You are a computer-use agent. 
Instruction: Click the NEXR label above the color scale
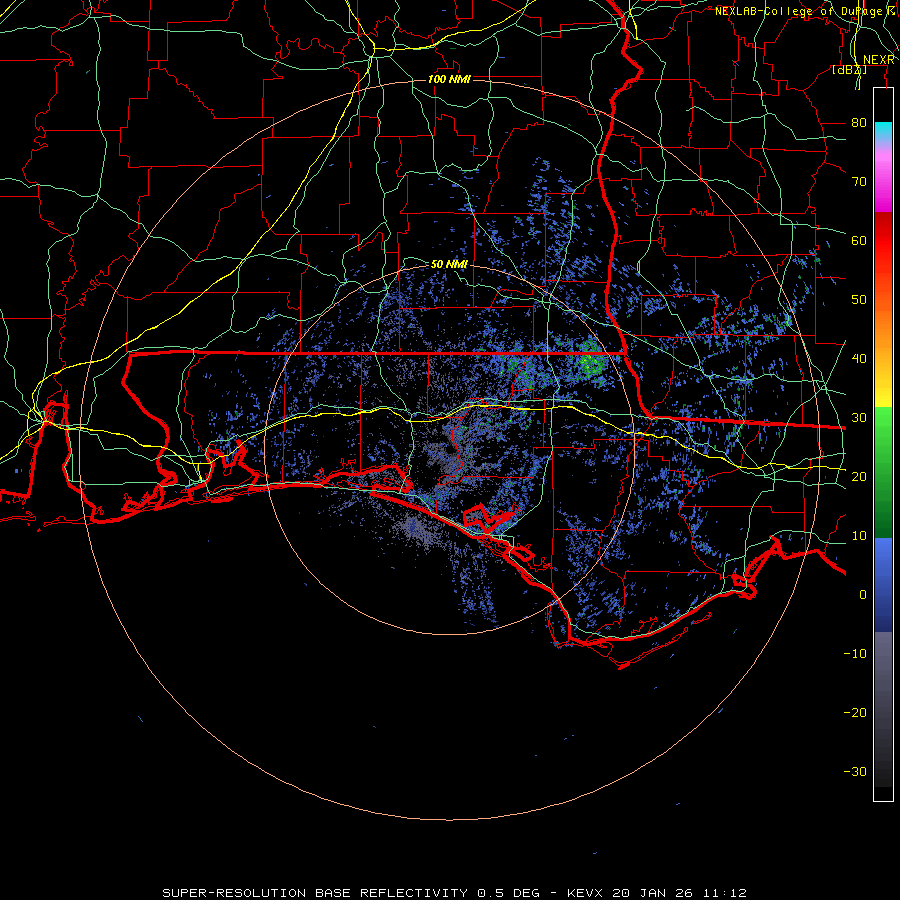[879, 60]
